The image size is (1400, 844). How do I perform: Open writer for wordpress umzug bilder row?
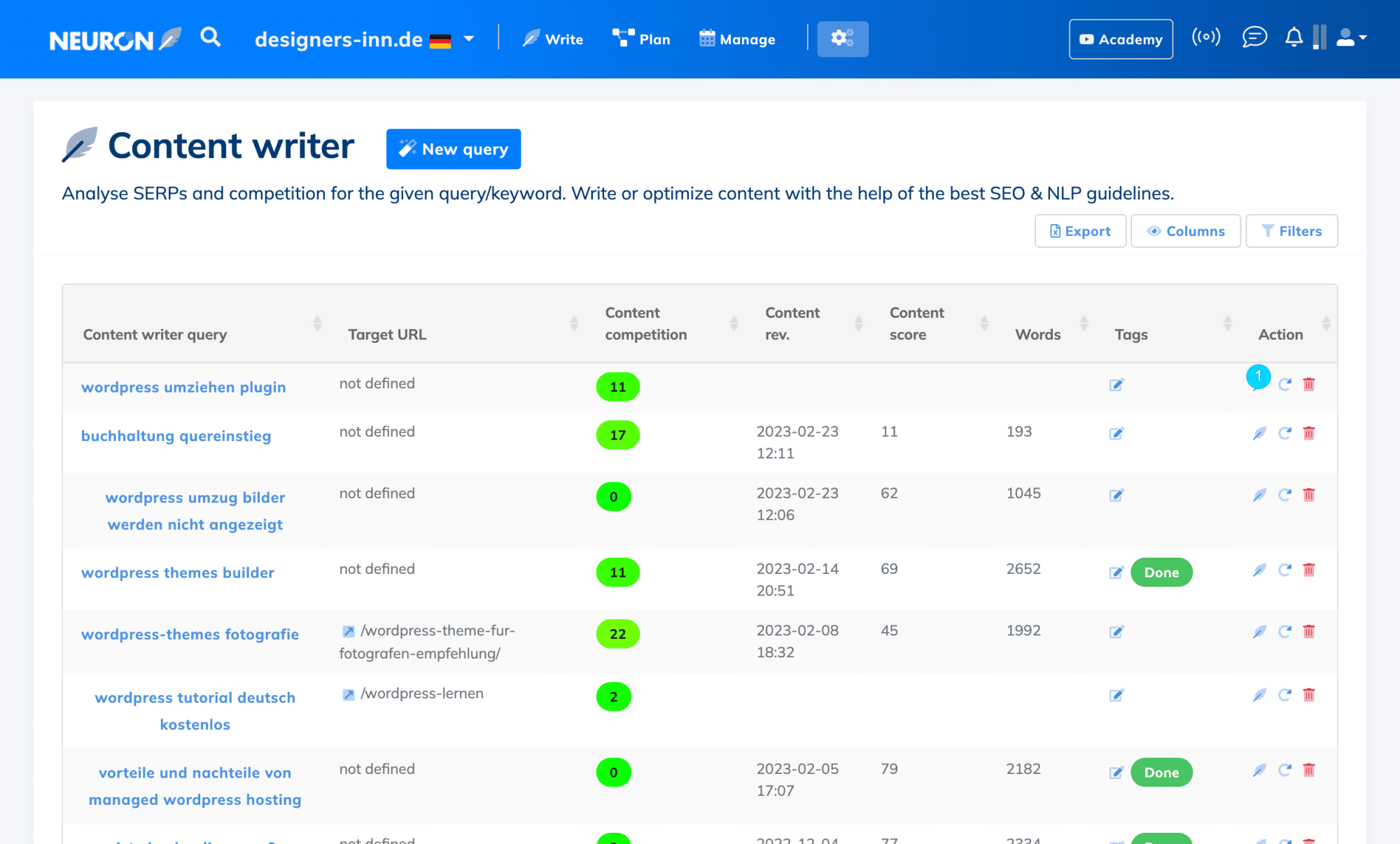[1259, 495]
